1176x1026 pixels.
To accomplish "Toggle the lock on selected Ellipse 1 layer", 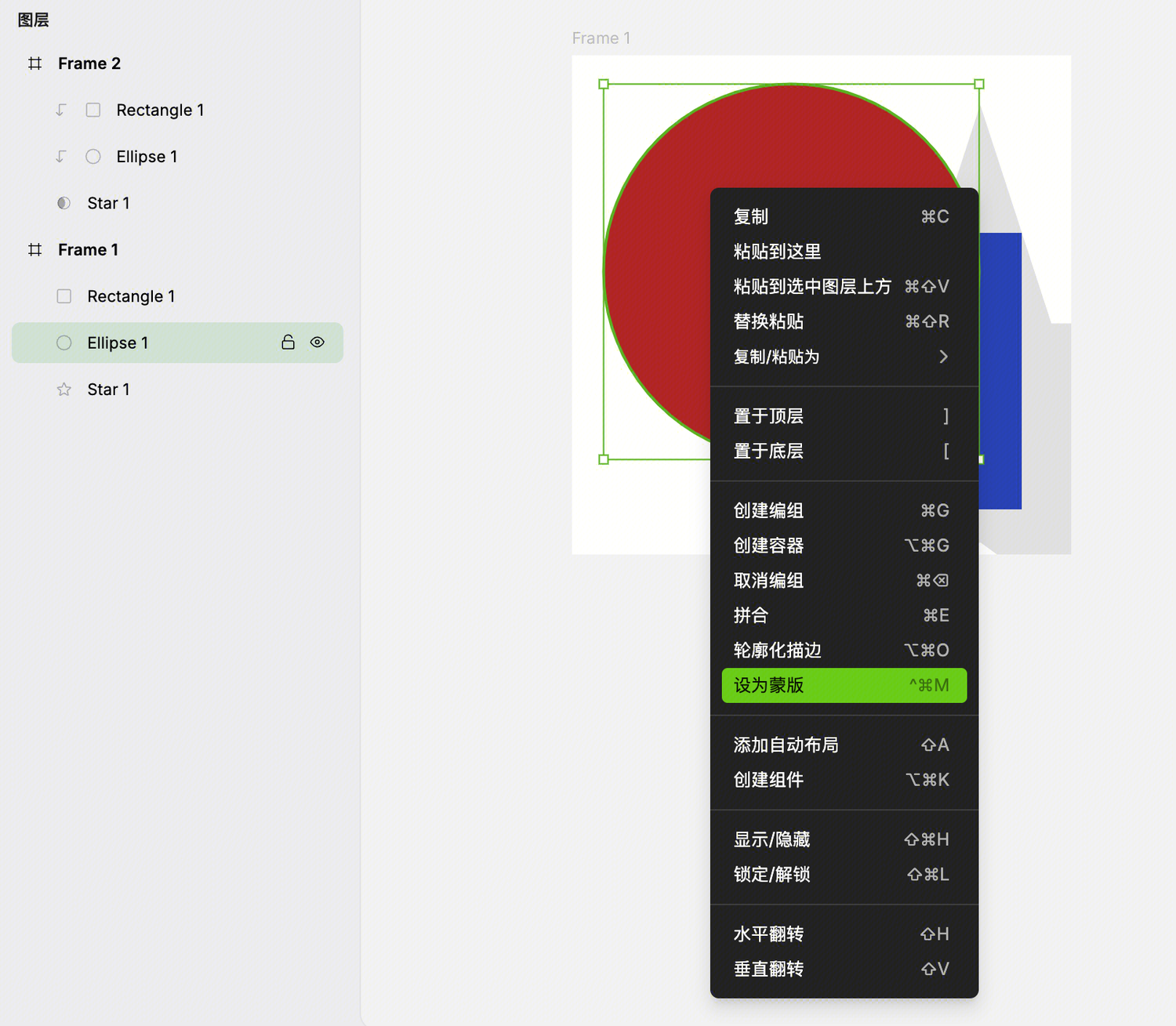I will coord(288,343).
